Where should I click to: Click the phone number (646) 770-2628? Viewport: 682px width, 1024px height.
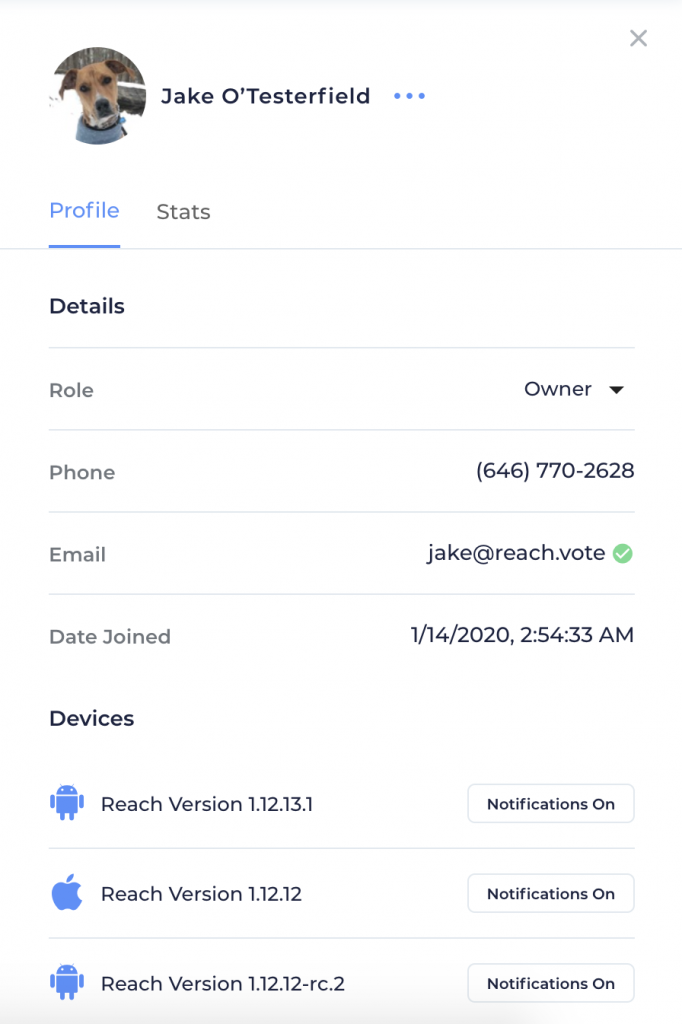tap(555, 471)
